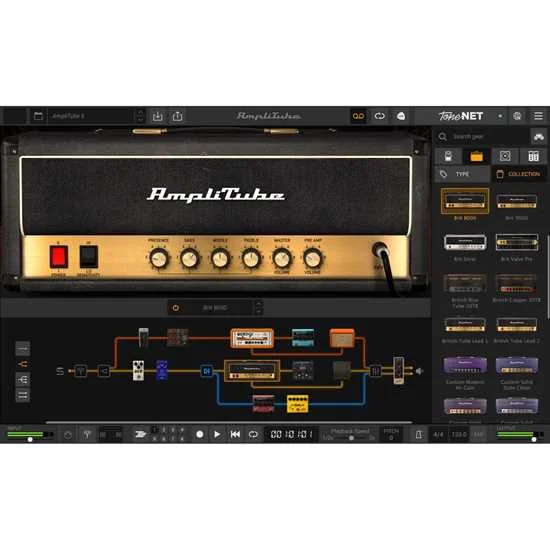Click the export preset share icon

click(177, 116)
